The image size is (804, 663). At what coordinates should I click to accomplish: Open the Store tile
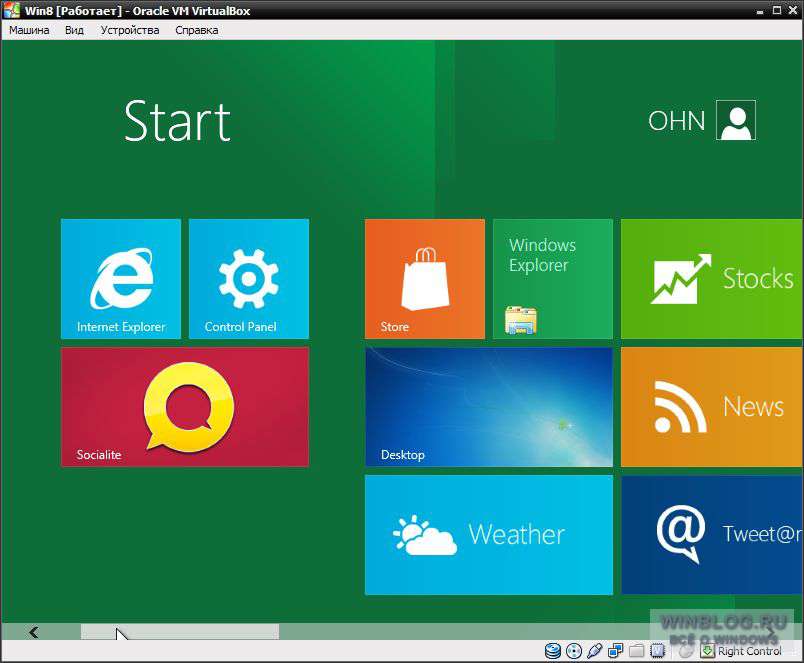(425, 278)
